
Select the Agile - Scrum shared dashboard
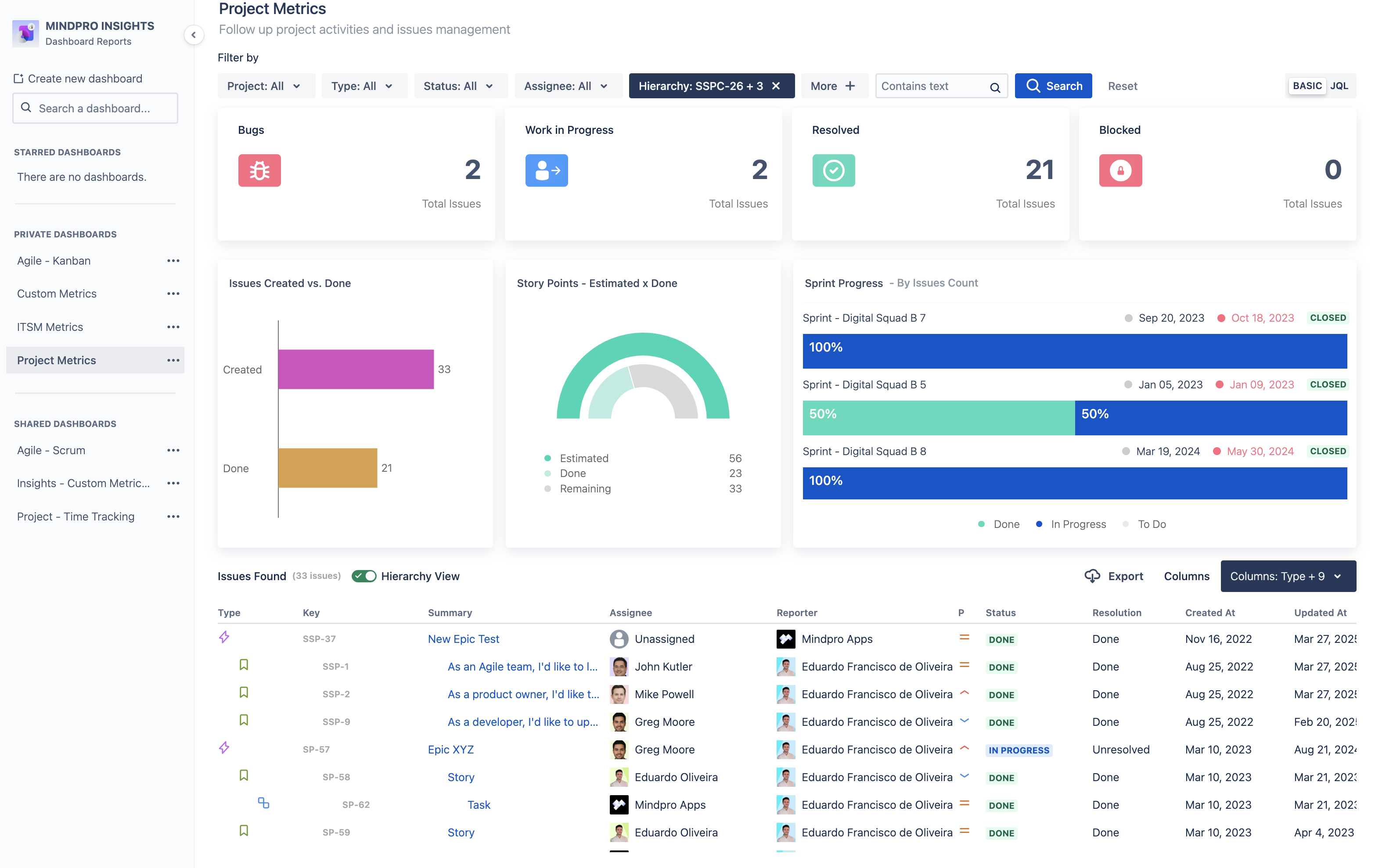pos(51,450)
